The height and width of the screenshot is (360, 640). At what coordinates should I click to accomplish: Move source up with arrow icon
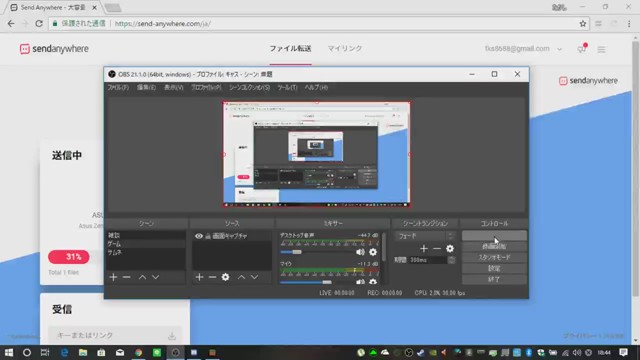[241, 277]
